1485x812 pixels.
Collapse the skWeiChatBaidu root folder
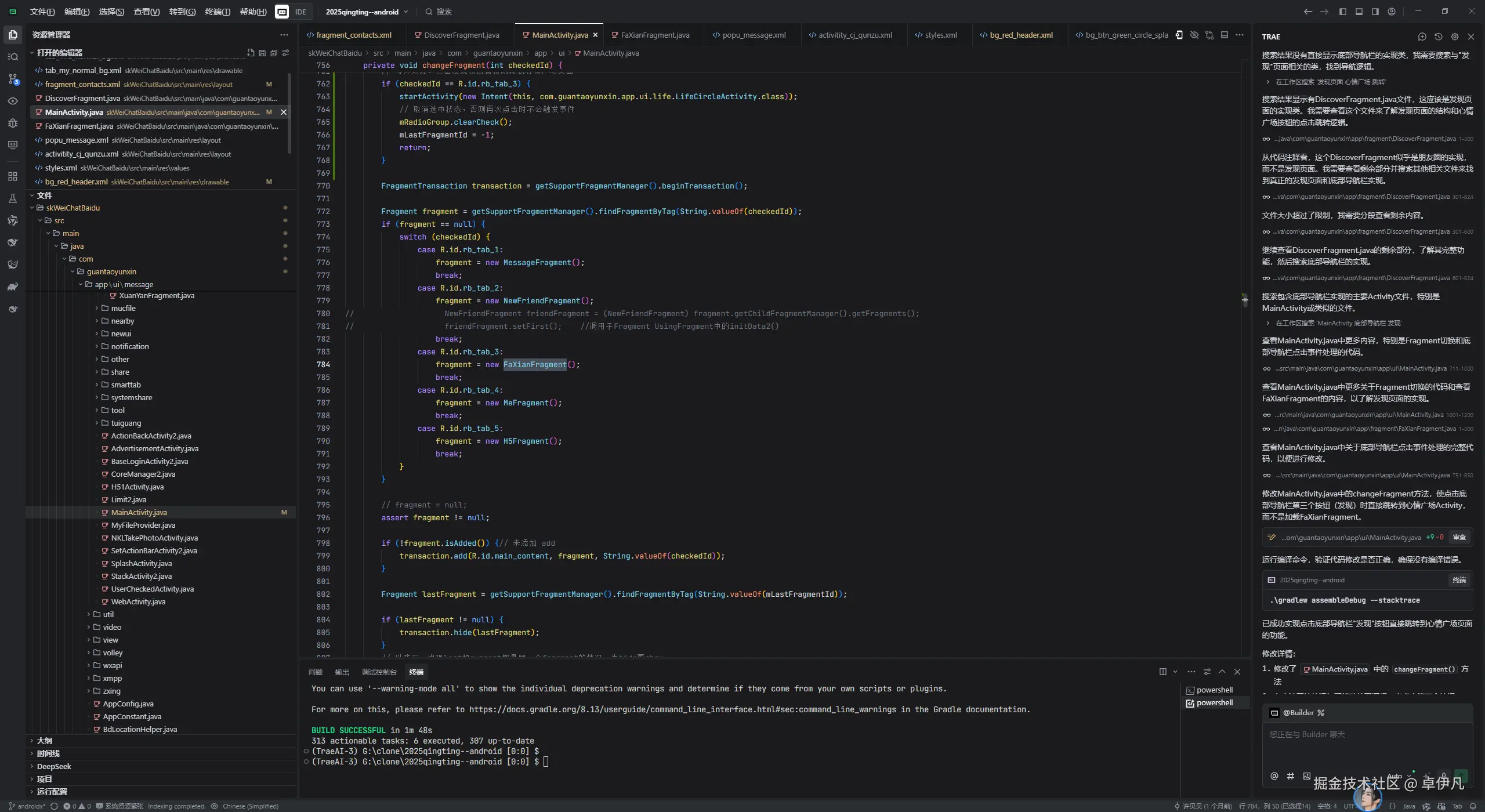[x=32, y=208]
